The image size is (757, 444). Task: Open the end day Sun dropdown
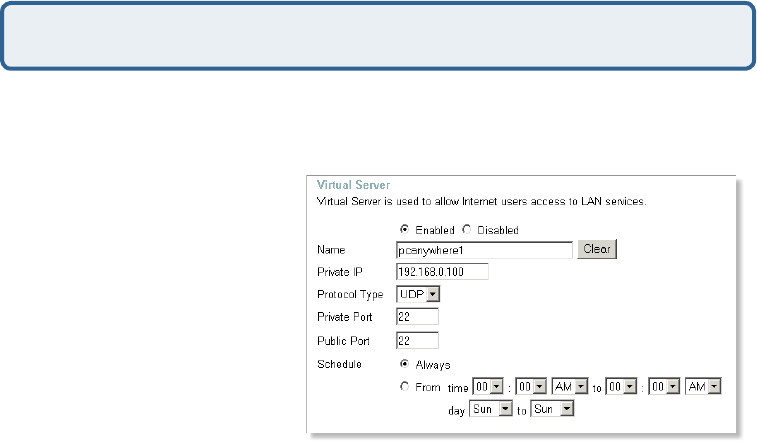pyautogui.click(x=552, y=409)
